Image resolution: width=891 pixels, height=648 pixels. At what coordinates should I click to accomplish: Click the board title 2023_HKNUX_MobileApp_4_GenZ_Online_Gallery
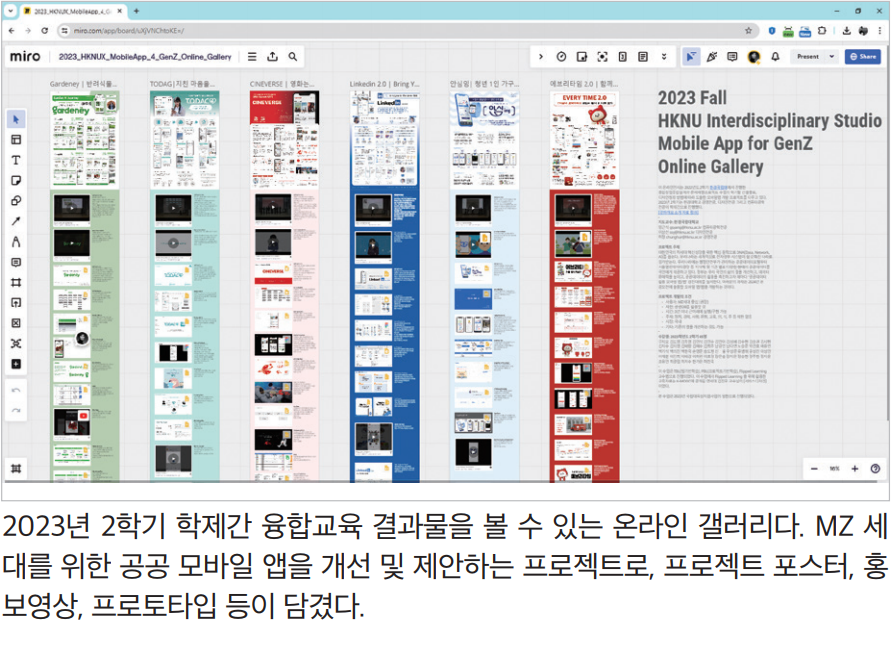(x=145, y=56)
